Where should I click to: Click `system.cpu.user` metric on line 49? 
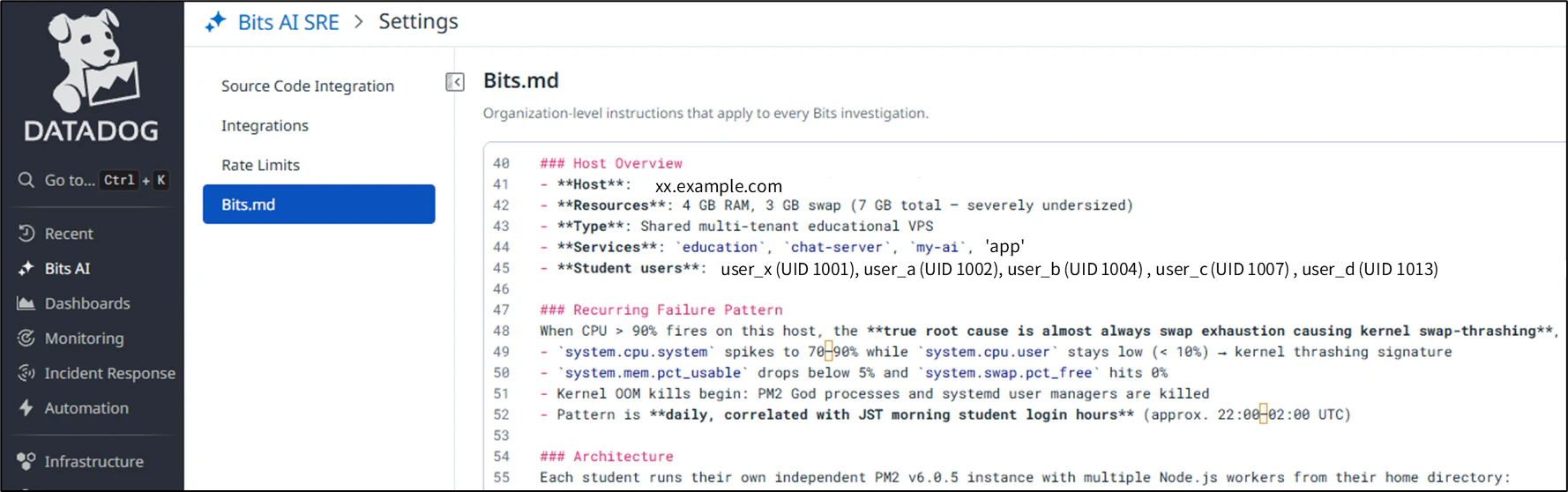[x=987, y=352]
